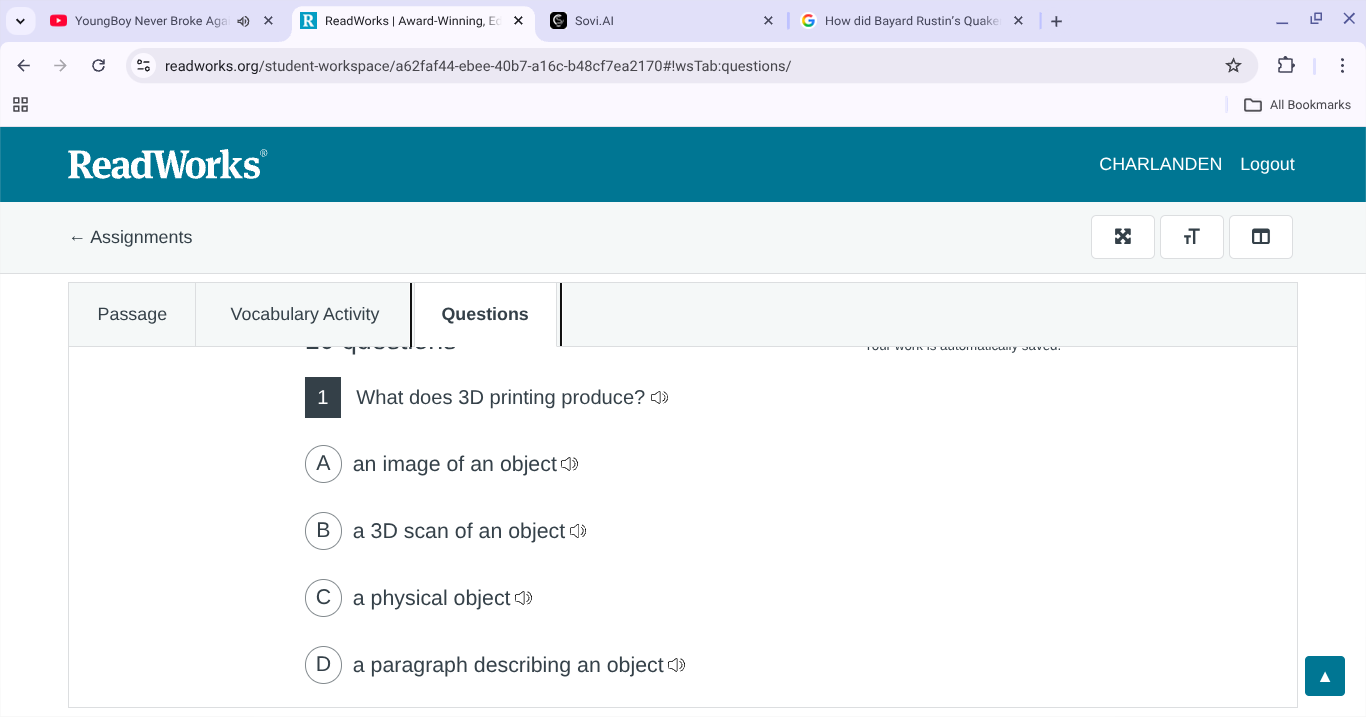1366x717 pixels.
Task: Choose answer option C
Action: pos(323,598)
